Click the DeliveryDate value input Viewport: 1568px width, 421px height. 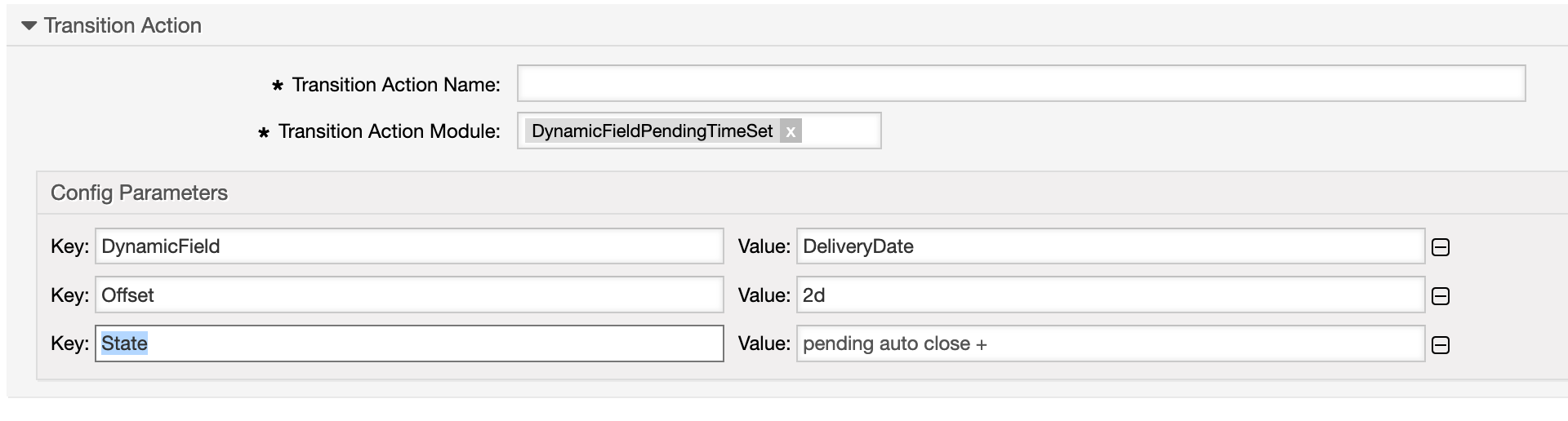point(1111,246)
